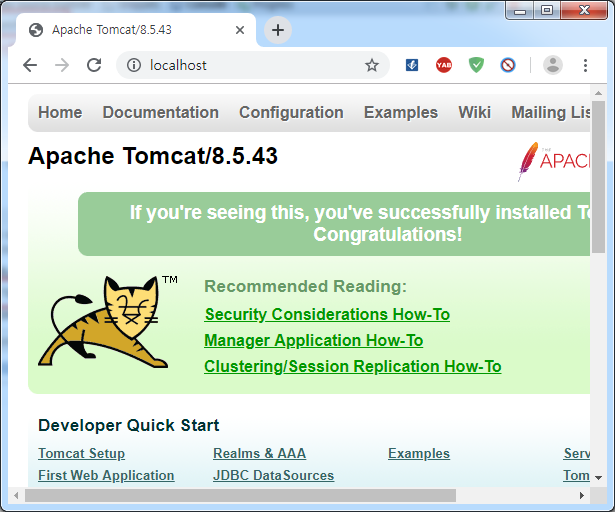Open a new tab with plus button
This screenshot has width=615, height=512.
point(278,30)
